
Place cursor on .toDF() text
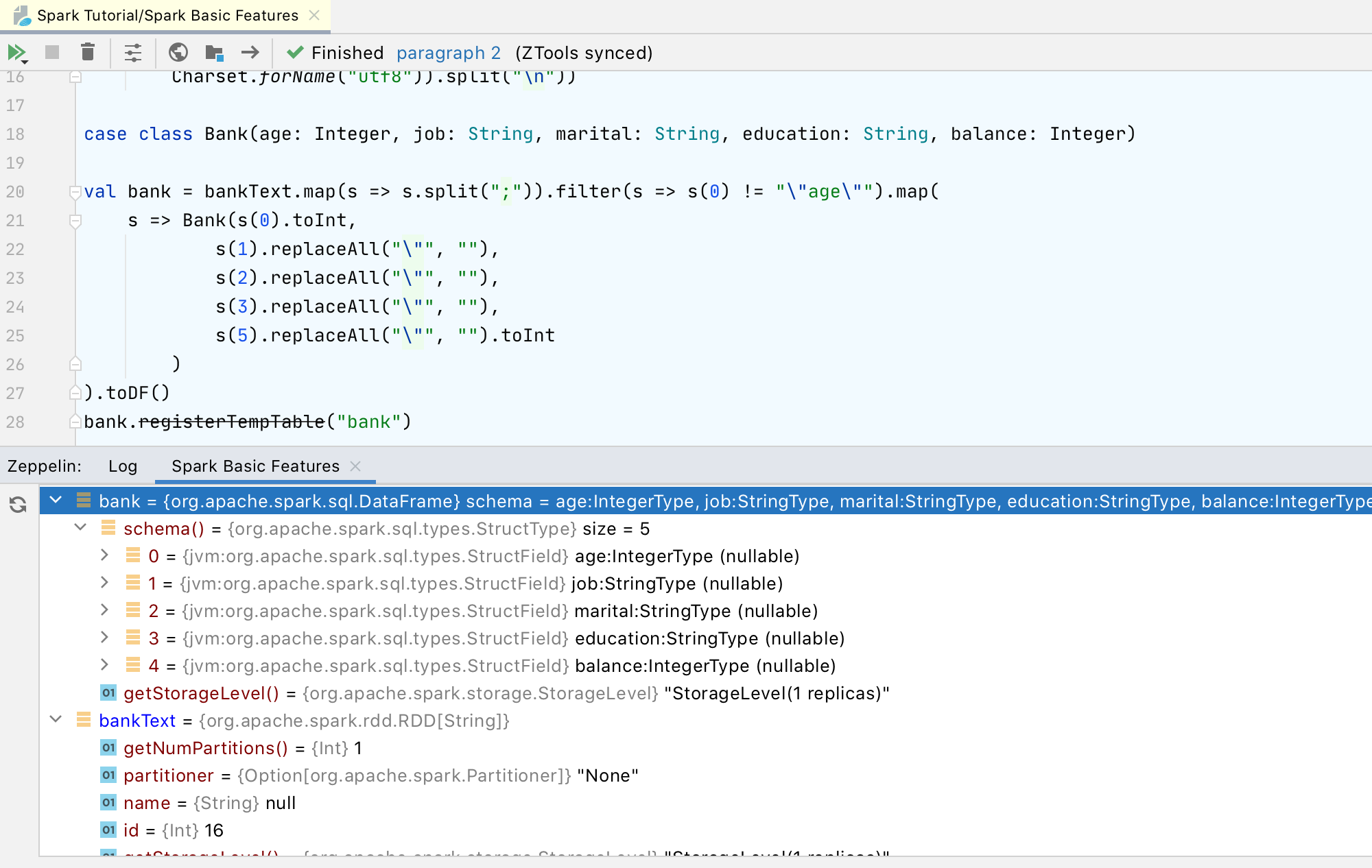pos(132,393)
